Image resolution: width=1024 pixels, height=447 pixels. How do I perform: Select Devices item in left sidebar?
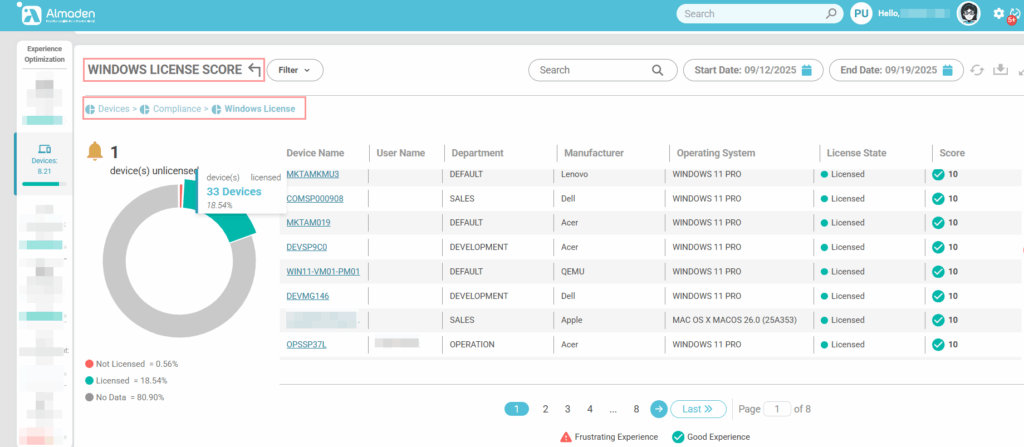pyautogui.click(x=44, y=160)
